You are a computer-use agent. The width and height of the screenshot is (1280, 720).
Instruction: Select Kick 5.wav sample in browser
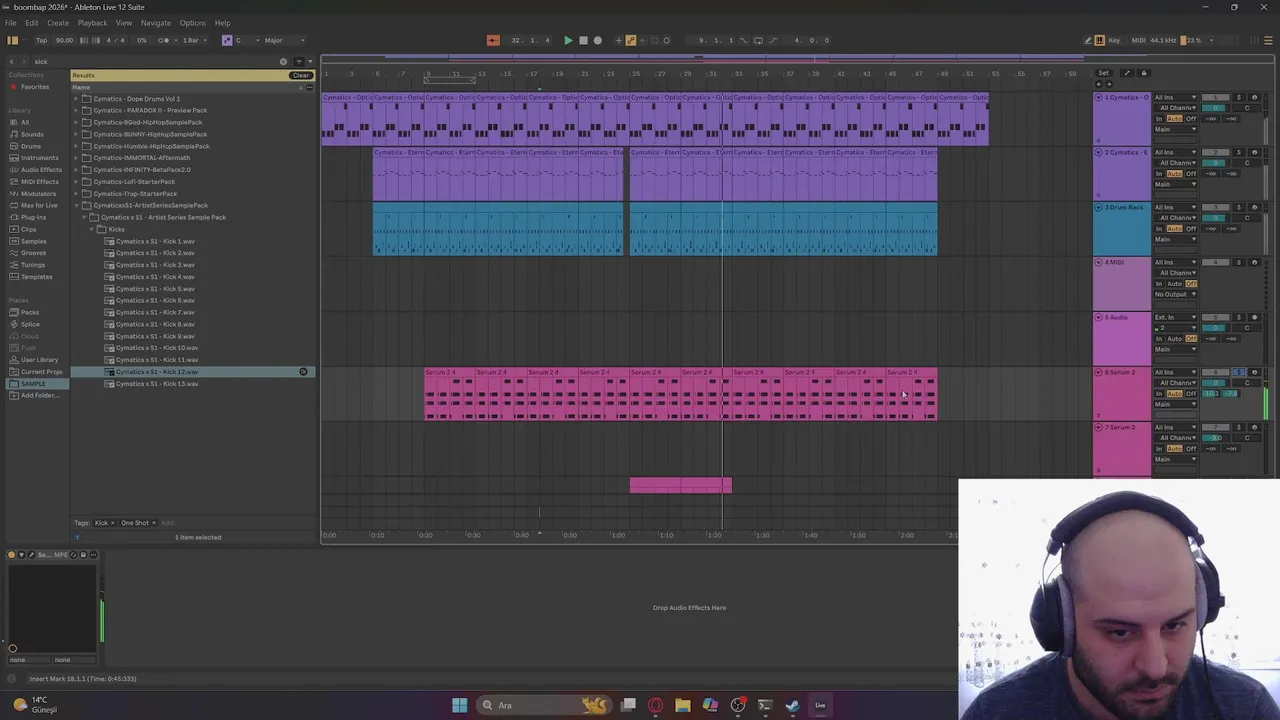tap(155, 289)
